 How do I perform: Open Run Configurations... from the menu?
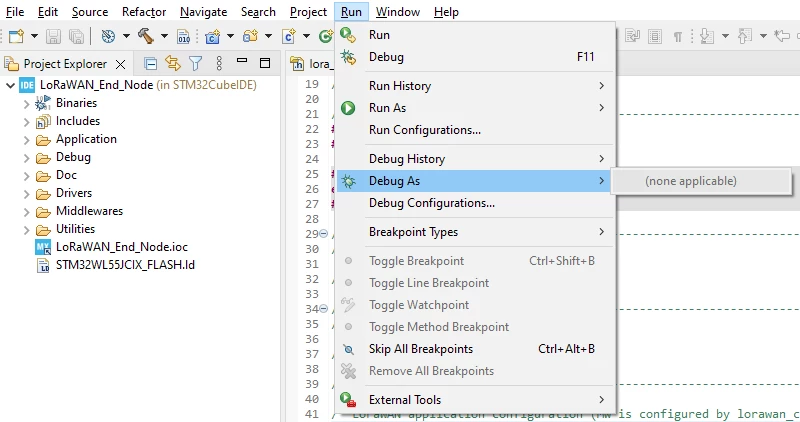click(476, 130)
